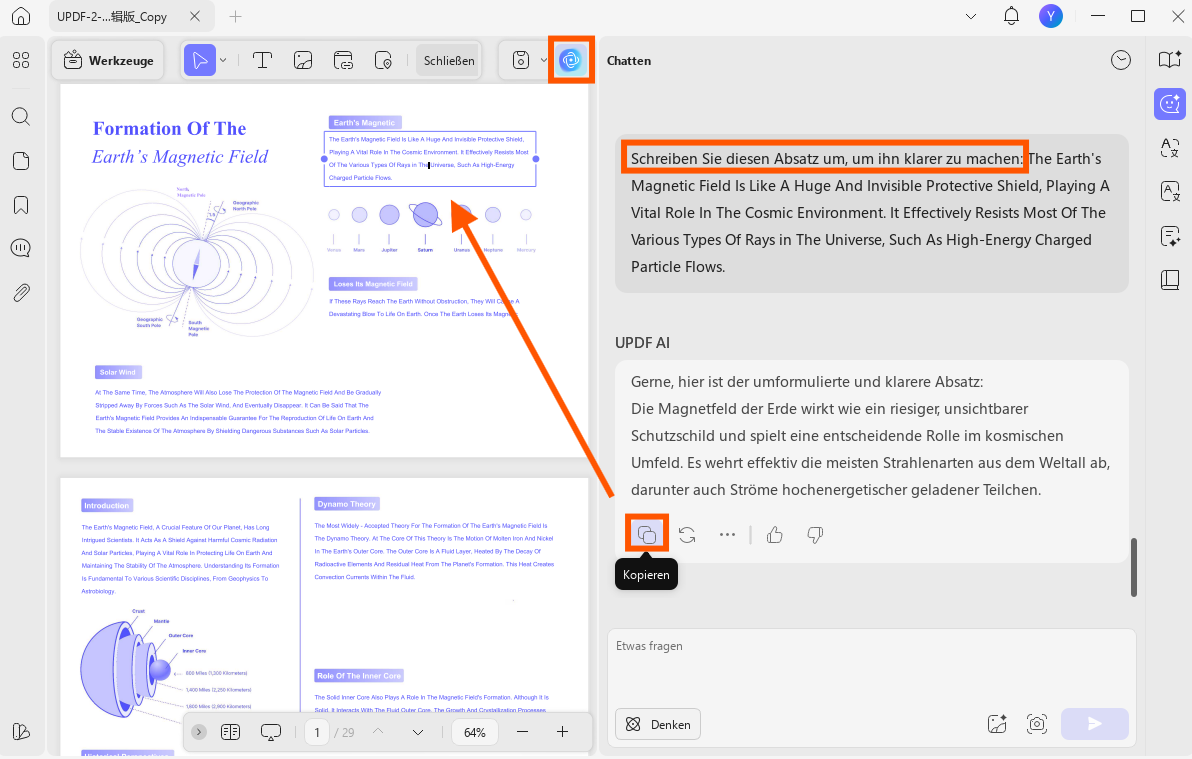Select the add link tool
Image resolution: width=1192 pixels, height=759 pixels.
[x=343, y=60]
